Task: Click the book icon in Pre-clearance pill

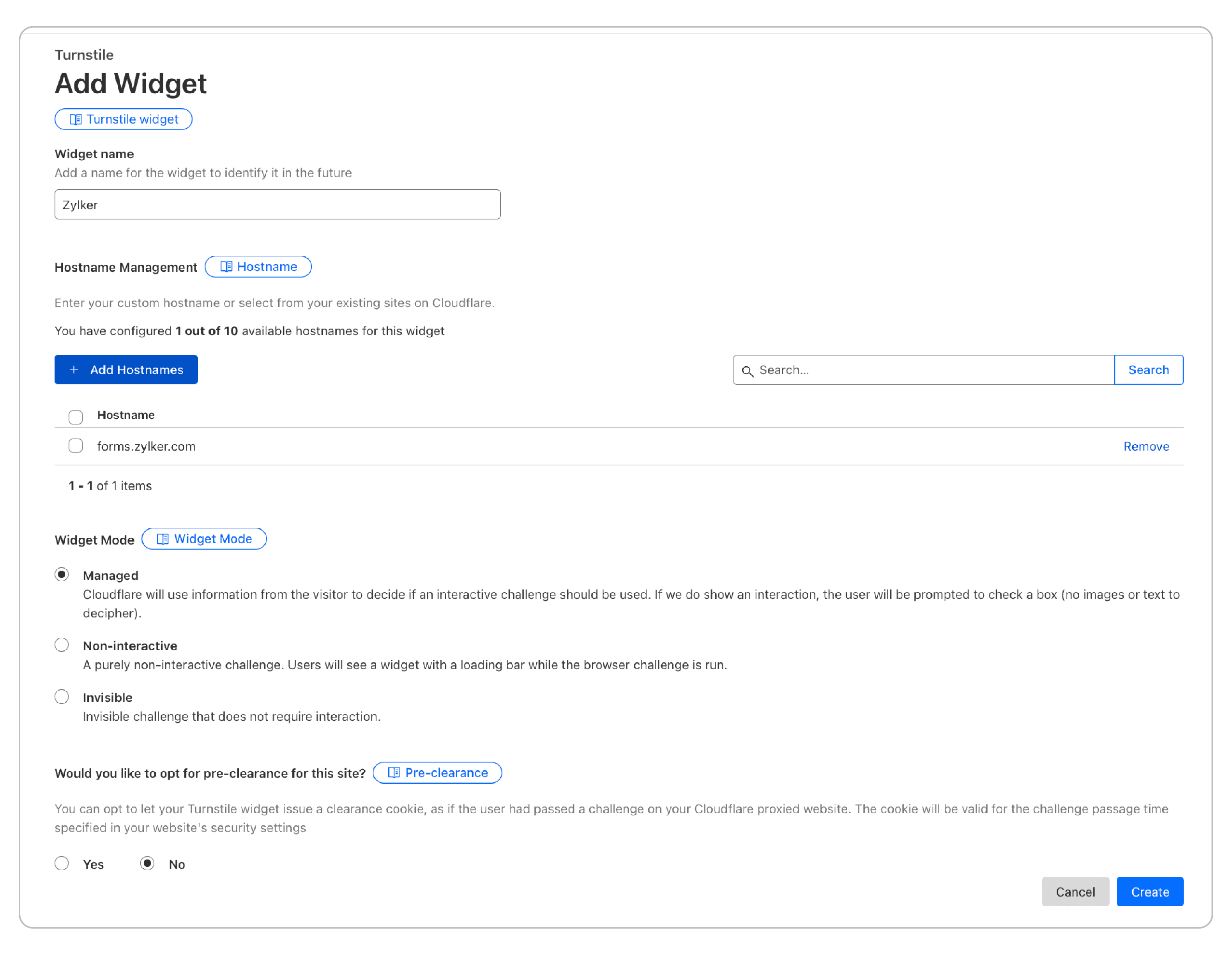Action: (394, 772)
